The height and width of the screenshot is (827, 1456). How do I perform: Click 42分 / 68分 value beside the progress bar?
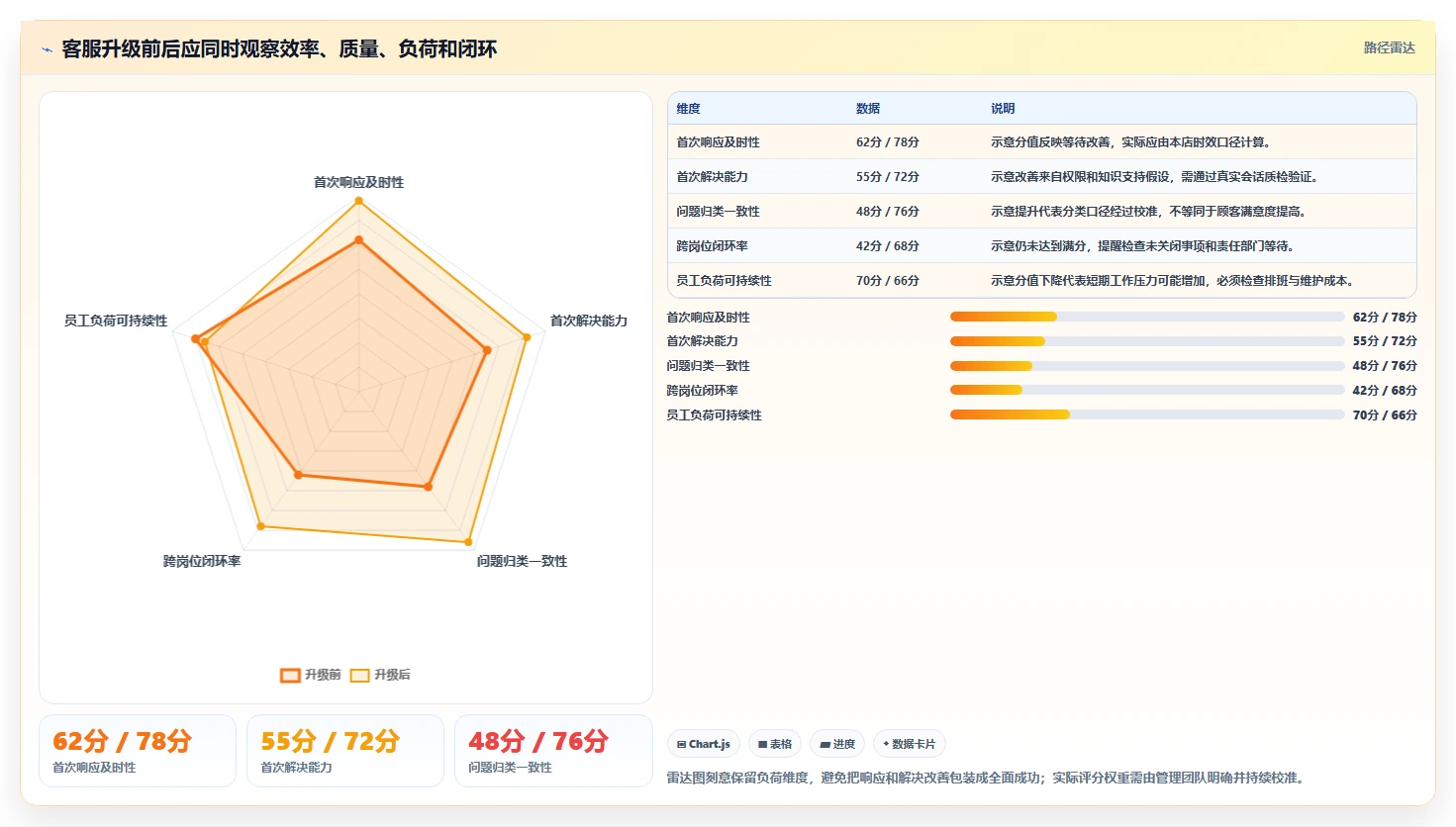(x=1385, y=391)
